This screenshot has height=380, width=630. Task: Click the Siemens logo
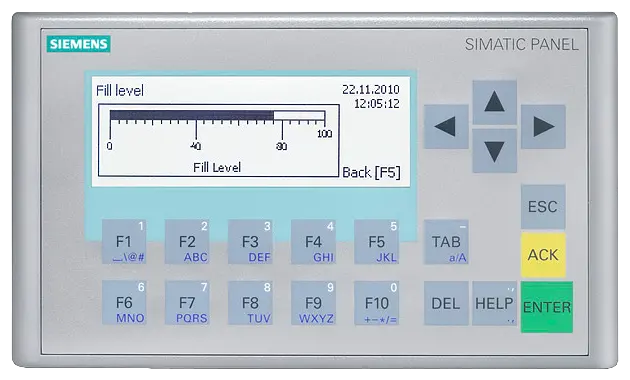tap(78, 44)
